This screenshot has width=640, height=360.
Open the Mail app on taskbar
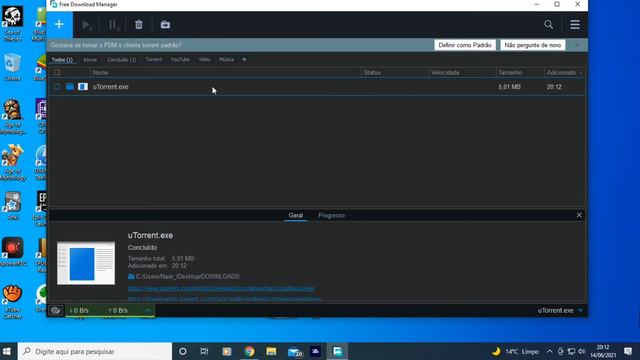click(x=294, y=351)
